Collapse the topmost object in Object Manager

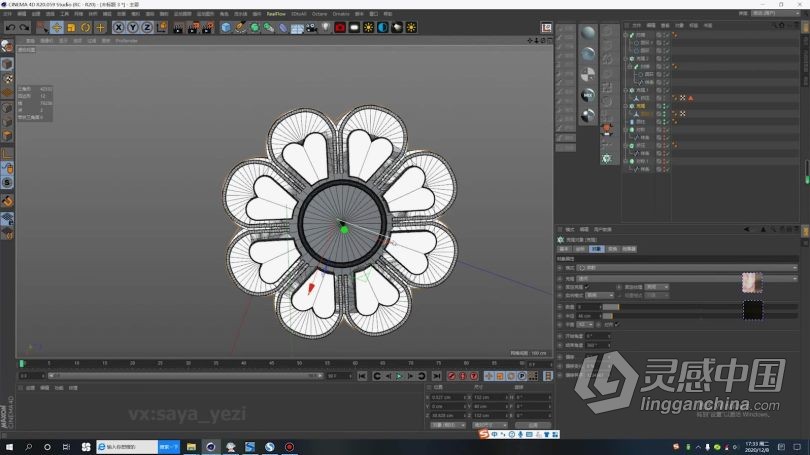coord(626,35)
